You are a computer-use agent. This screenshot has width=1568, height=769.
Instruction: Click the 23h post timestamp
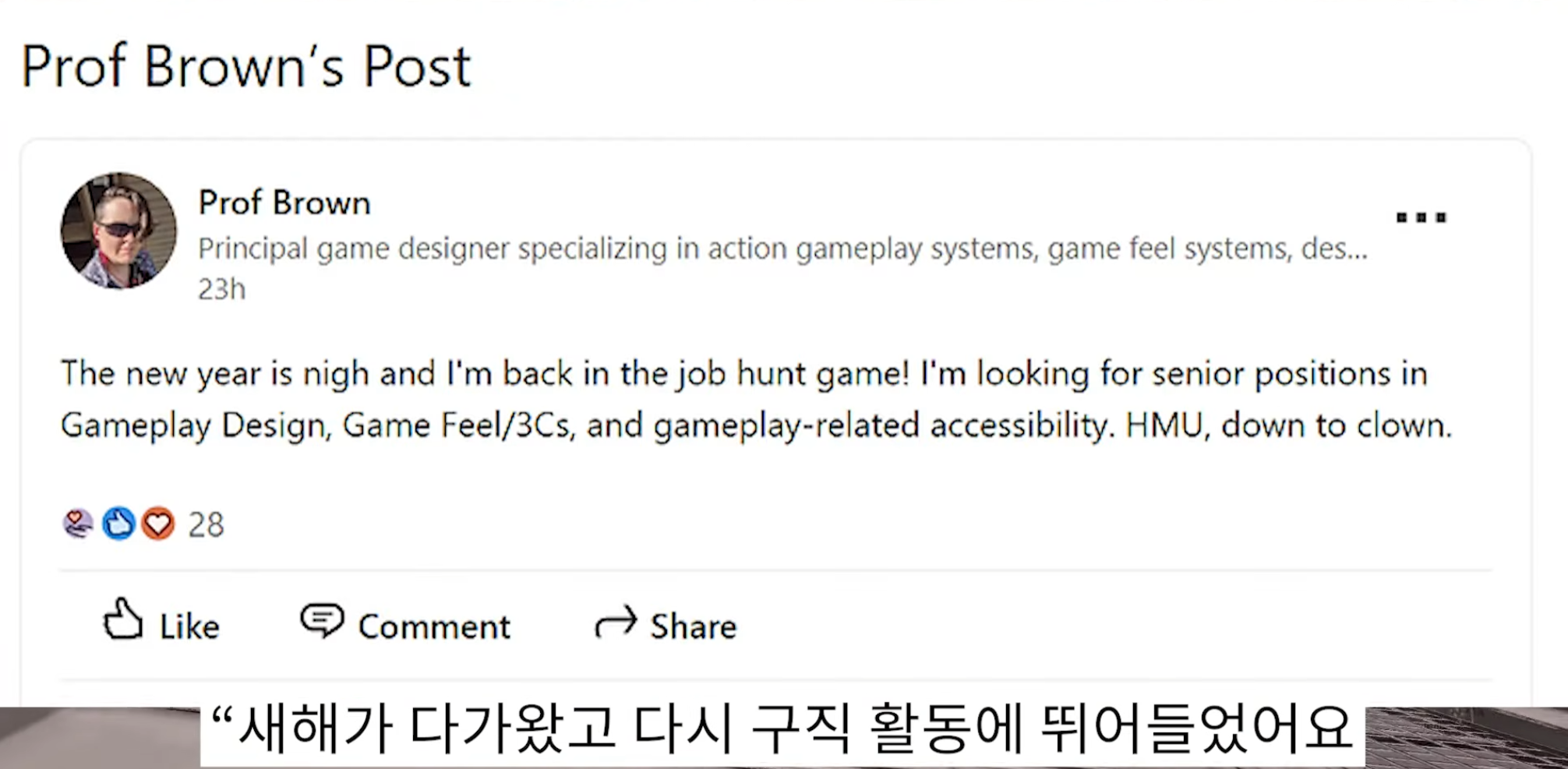coord(221,289)
